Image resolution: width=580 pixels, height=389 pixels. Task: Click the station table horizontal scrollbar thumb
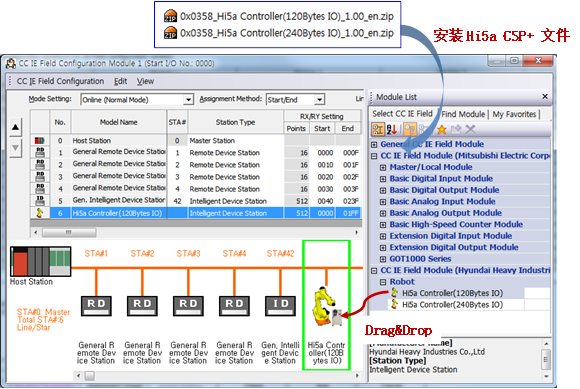(x=69, y=233)
